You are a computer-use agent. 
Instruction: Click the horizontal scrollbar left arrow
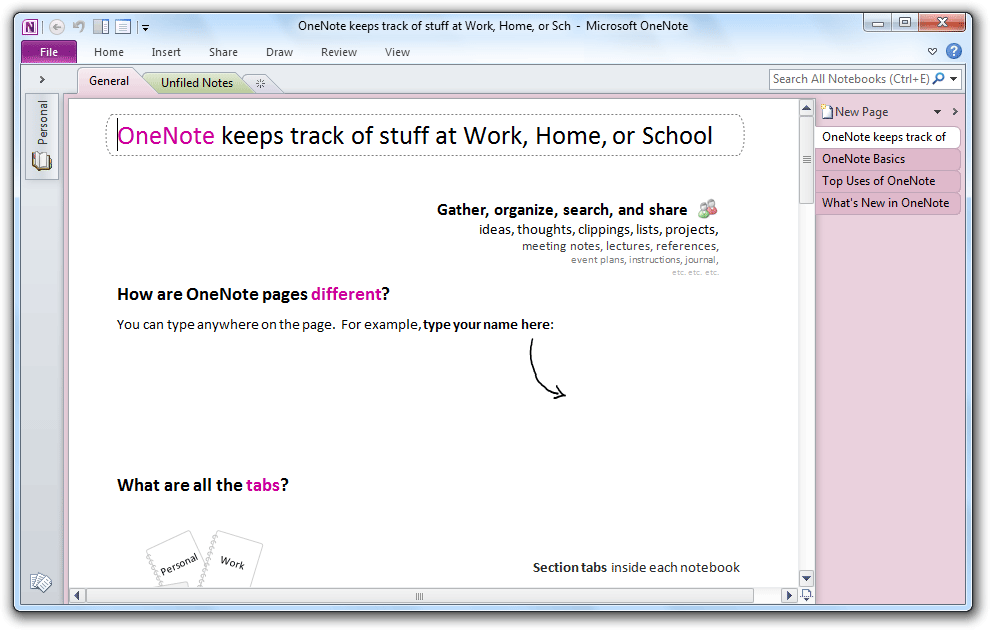click(x=77, y=596)
